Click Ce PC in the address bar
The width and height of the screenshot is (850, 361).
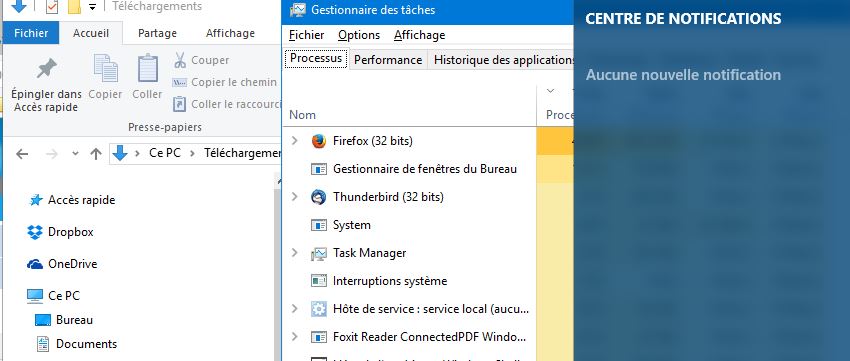(x=165, y=153)
